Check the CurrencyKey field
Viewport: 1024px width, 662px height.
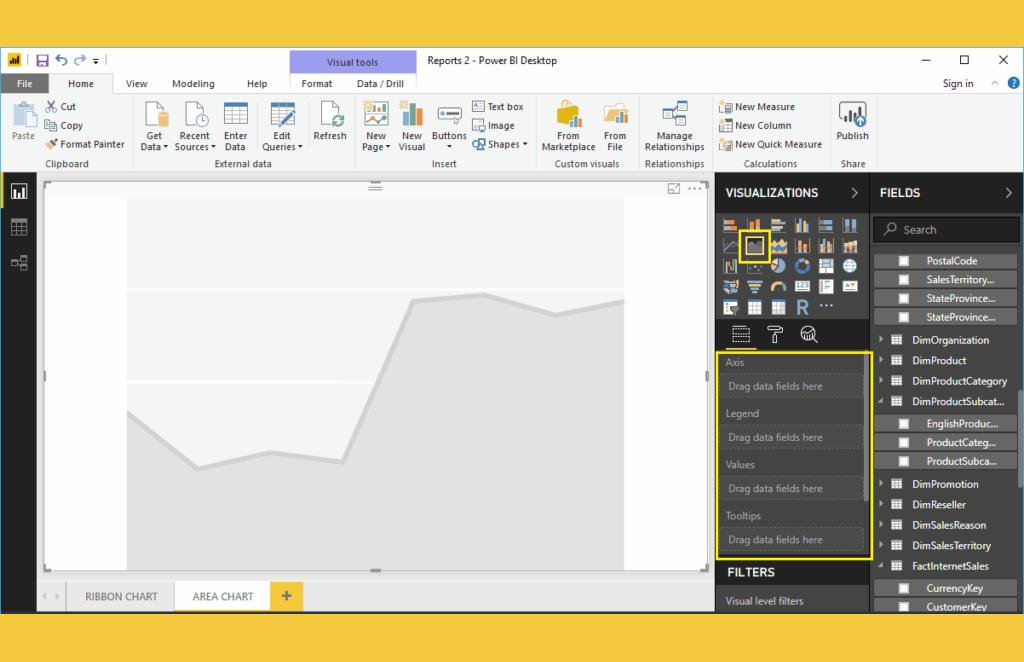(x=904, y=588)
